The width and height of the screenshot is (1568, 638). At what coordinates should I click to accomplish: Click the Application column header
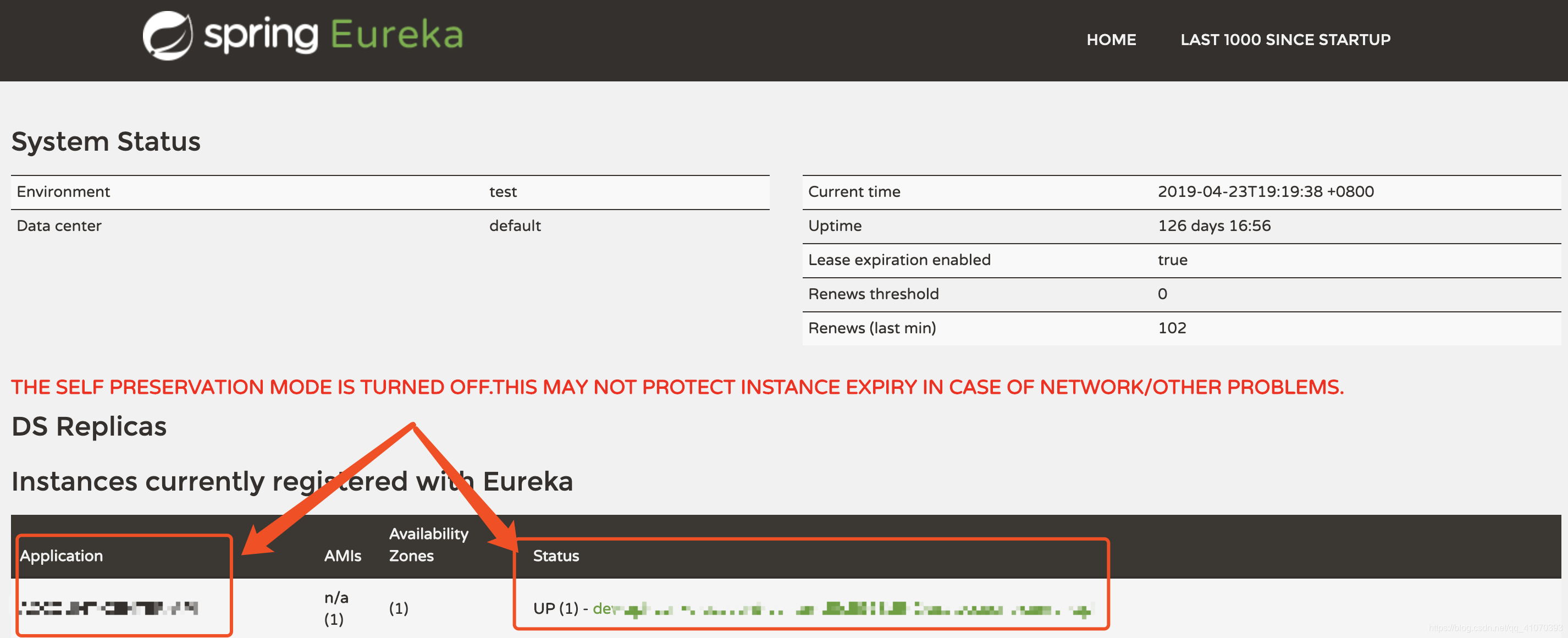61,556
